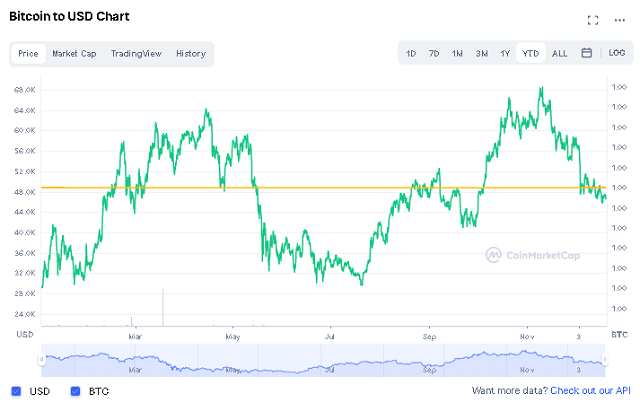Select the Price tab
The image size is (640, 411).
[28, 53]
